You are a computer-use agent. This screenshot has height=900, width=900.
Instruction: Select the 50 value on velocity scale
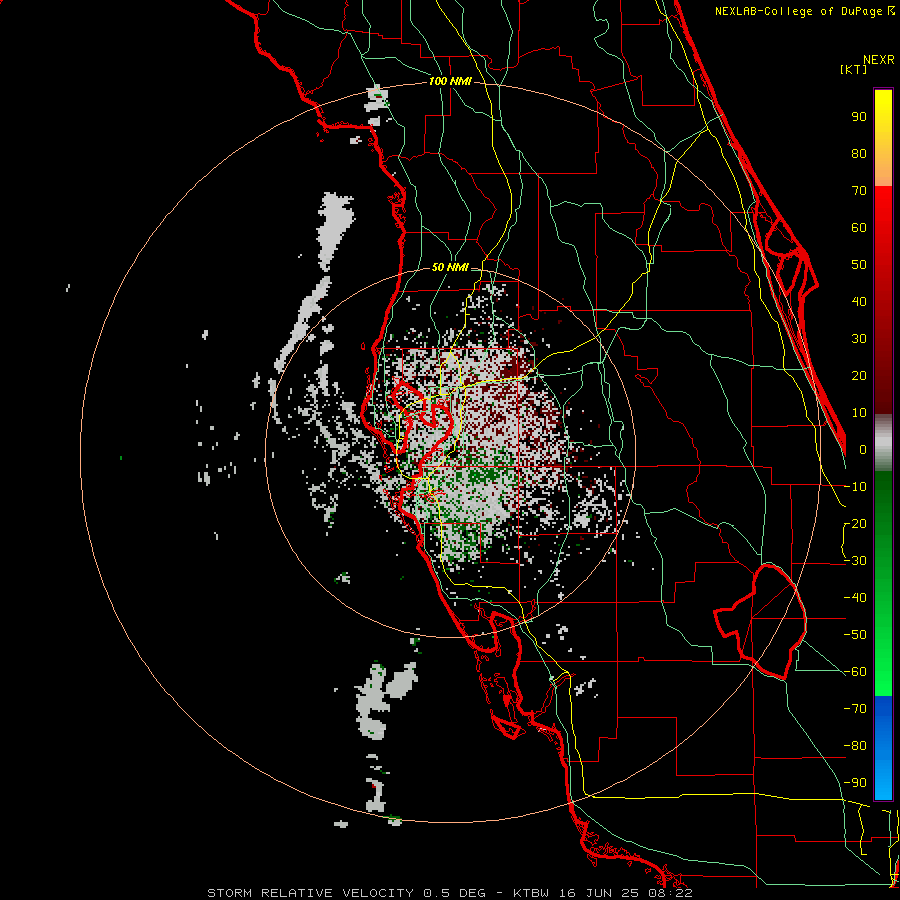(x=859, y=265)
